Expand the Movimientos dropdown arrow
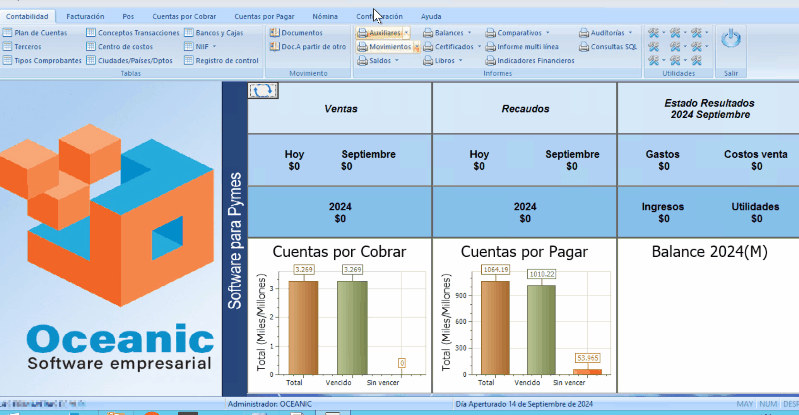The width and height of the screenshot is (799, 415). pyautogui.click(x=416, y=47)
